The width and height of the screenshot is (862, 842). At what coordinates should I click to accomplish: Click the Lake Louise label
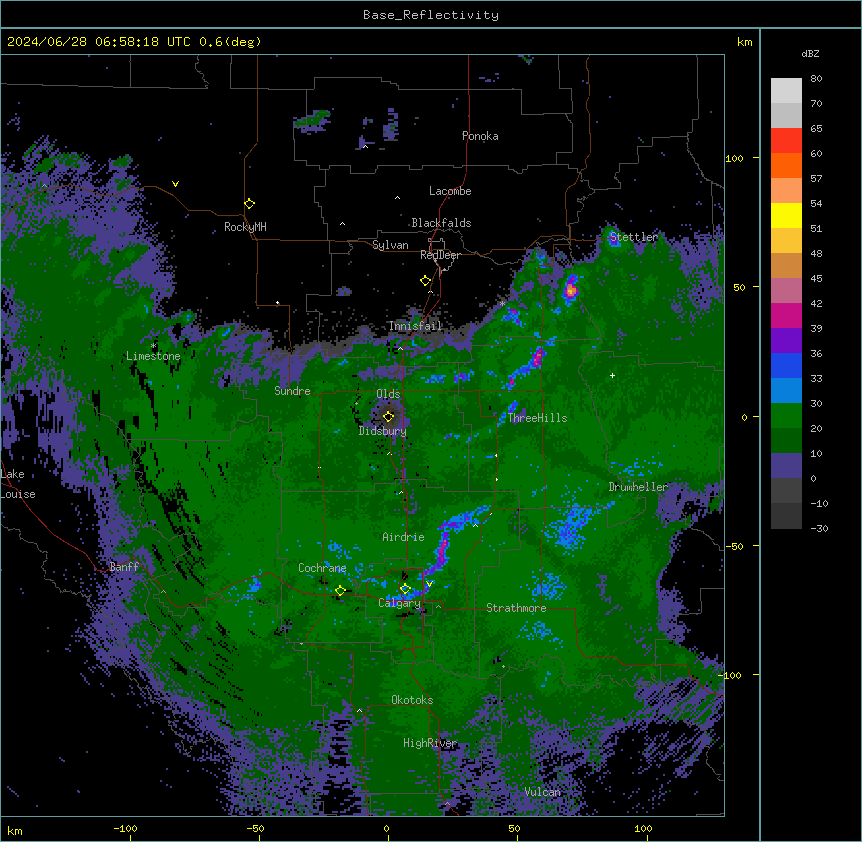click(x=18, y=484)
